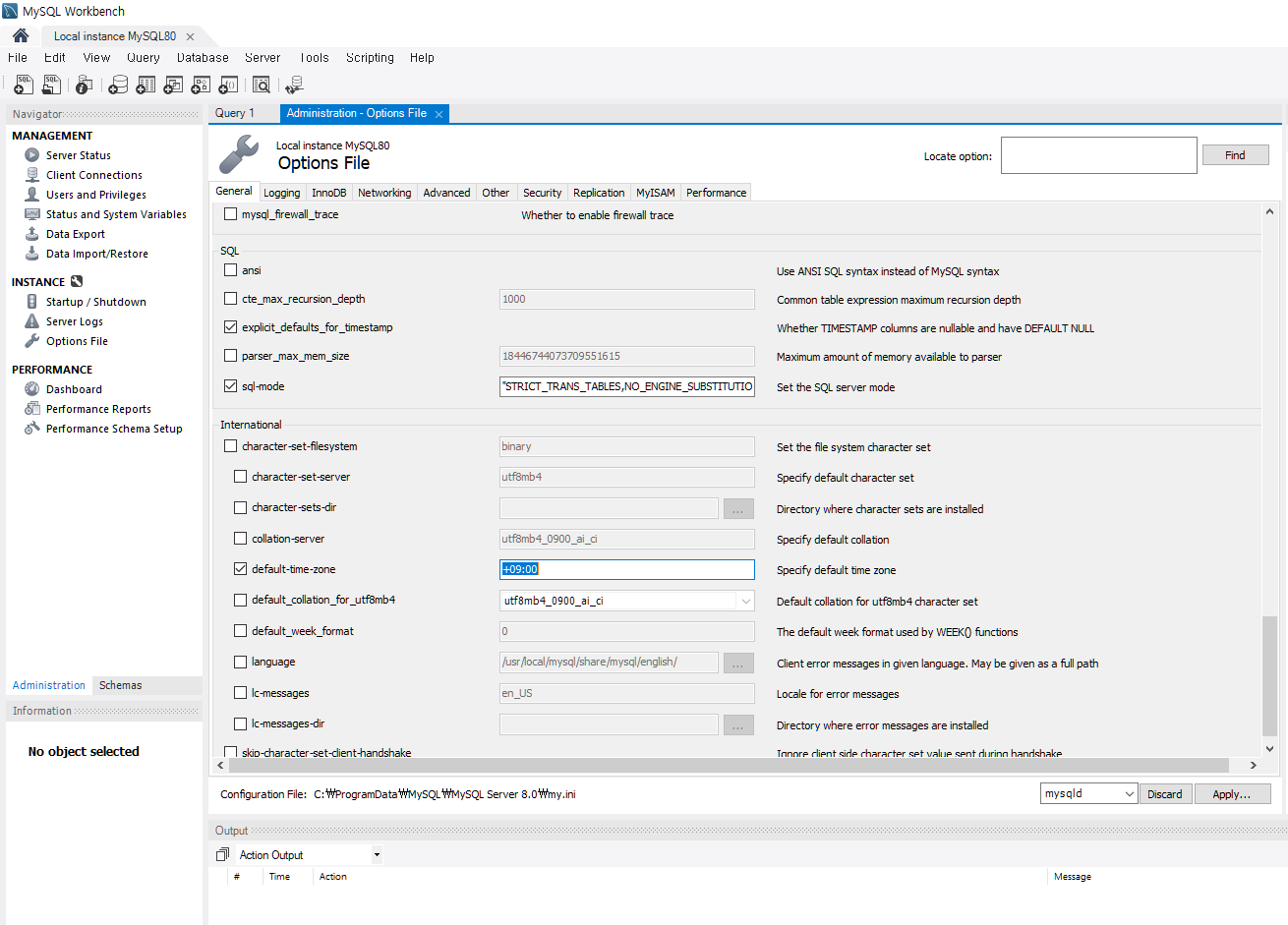This screenshot has width=1288, height=925.
Task: Open SQL script file icon
Action: 51,86
